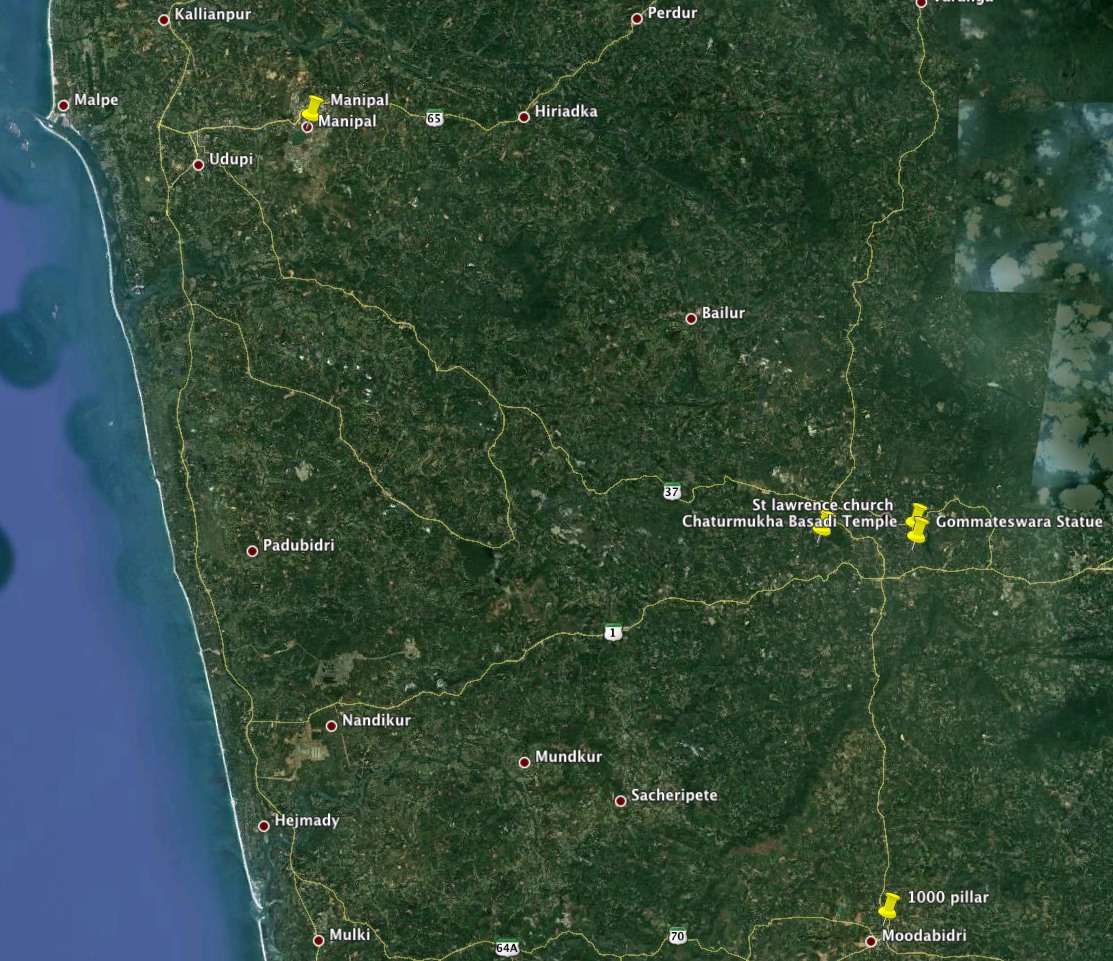Click the route 65 highway shield
Screen dimensions: 1113x961
click(434, 118)
